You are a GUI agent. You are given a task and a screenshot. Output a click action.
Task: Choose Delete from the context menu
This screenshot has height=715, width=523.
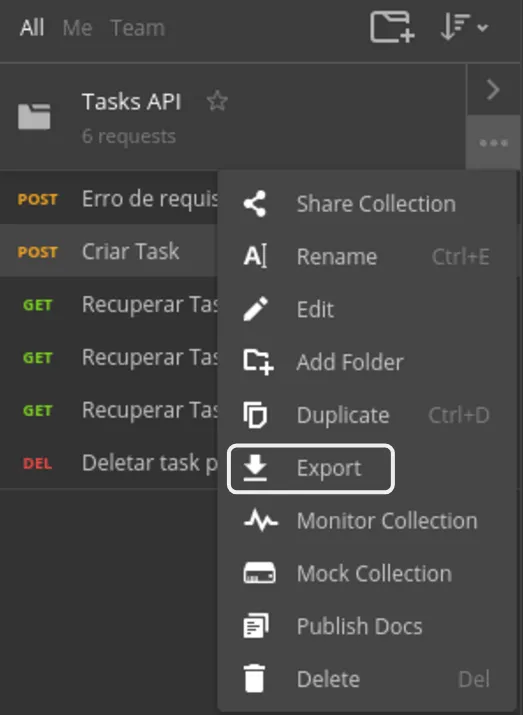[x=367, y=679]
